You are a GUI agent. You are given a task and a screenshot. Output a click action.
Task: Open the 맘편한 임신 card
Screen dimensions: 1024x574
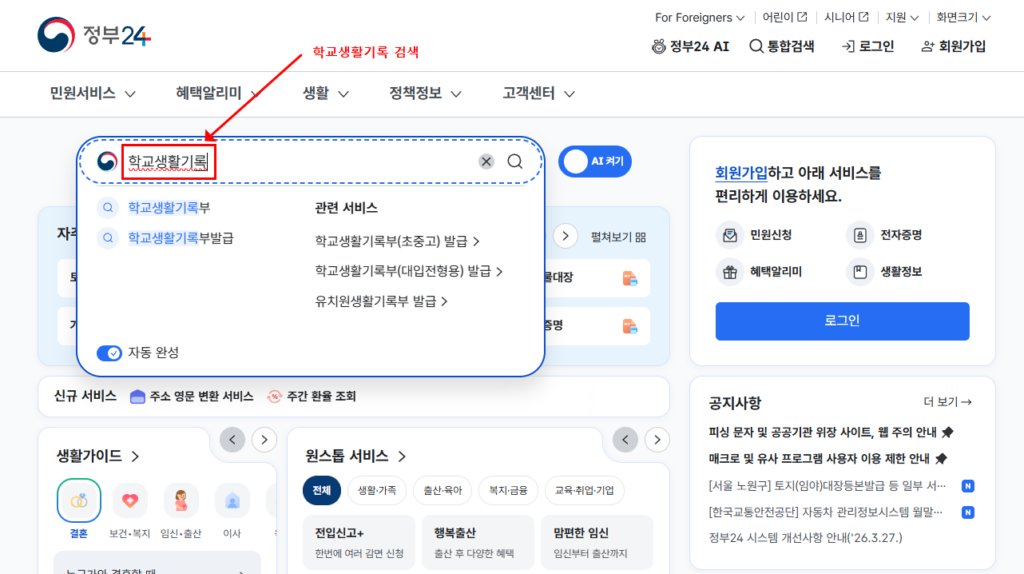pyautogui.click(x=597, y=542)
